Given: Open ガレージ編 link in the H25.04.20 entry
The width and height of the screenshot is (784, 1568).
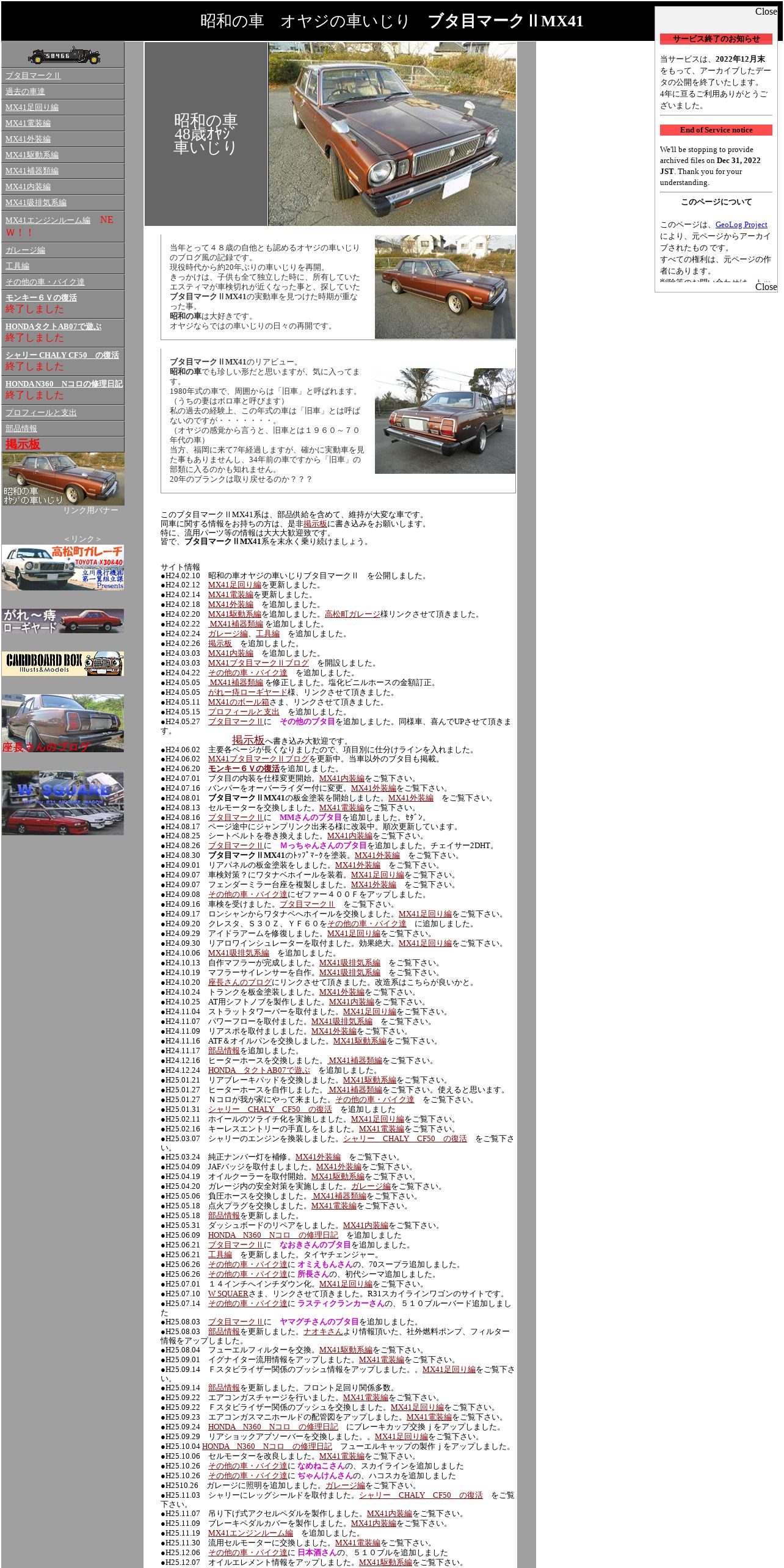Looking at the screenshot, I should point(371,1186).
